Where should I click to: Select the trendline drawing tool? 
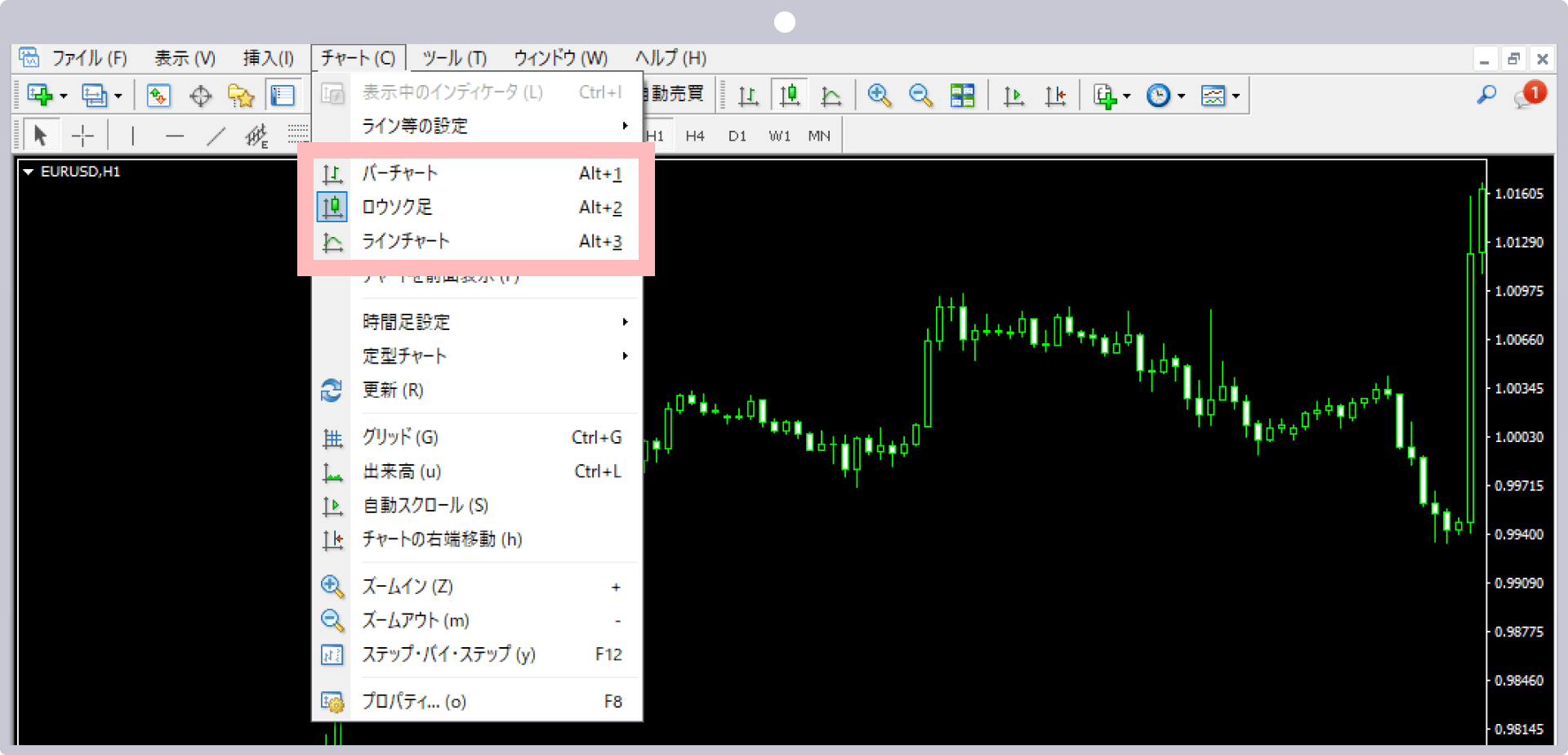[216, 135]
